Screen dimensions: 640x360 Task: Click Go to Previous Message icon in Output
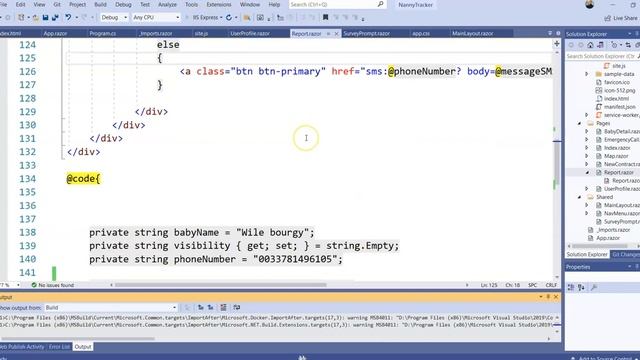(200, 307)
